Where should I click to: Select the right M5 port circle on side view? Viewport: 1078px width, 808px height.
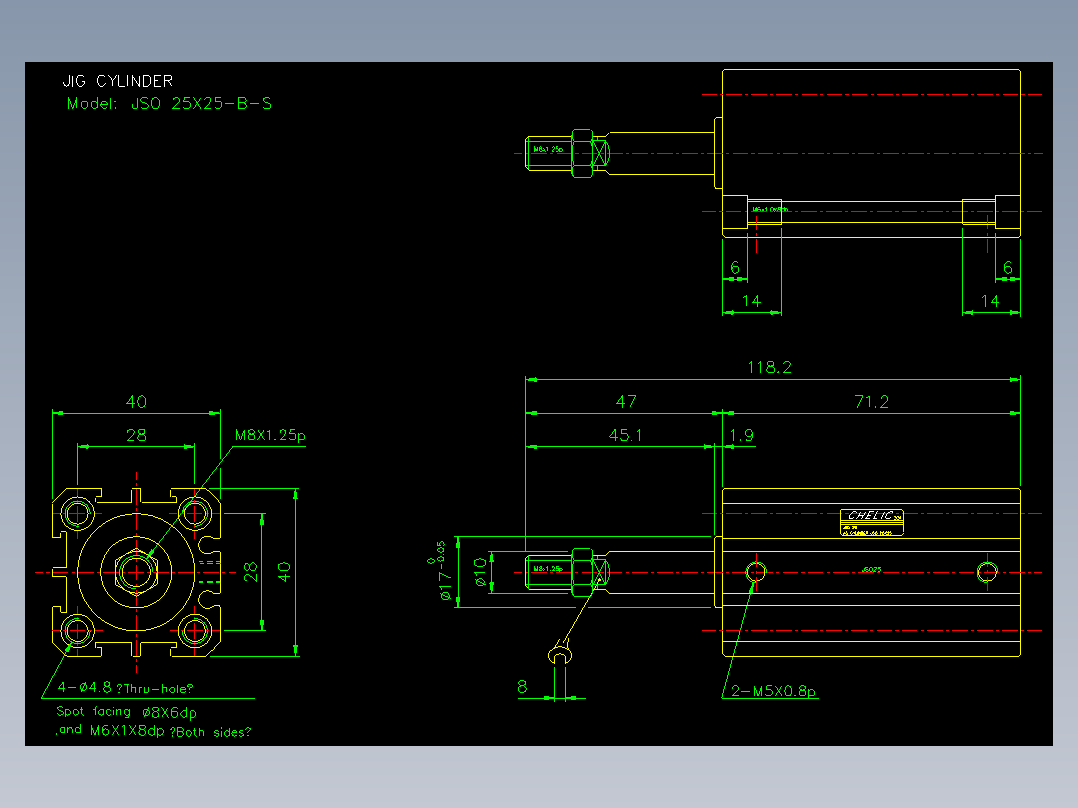tap(987, 571)
